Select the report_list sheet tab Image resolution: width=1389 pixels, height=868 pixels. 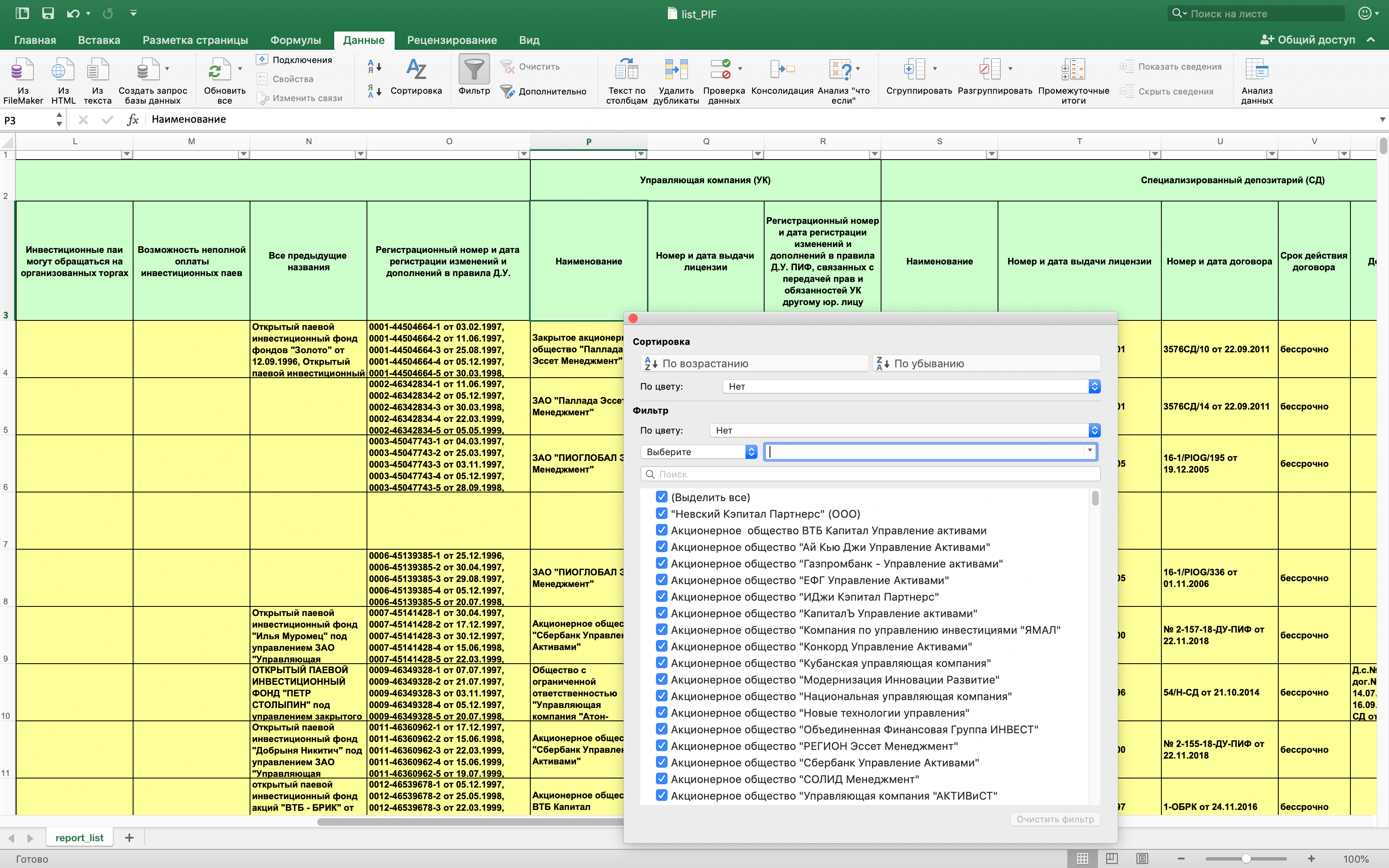click(x=79, y=838)
